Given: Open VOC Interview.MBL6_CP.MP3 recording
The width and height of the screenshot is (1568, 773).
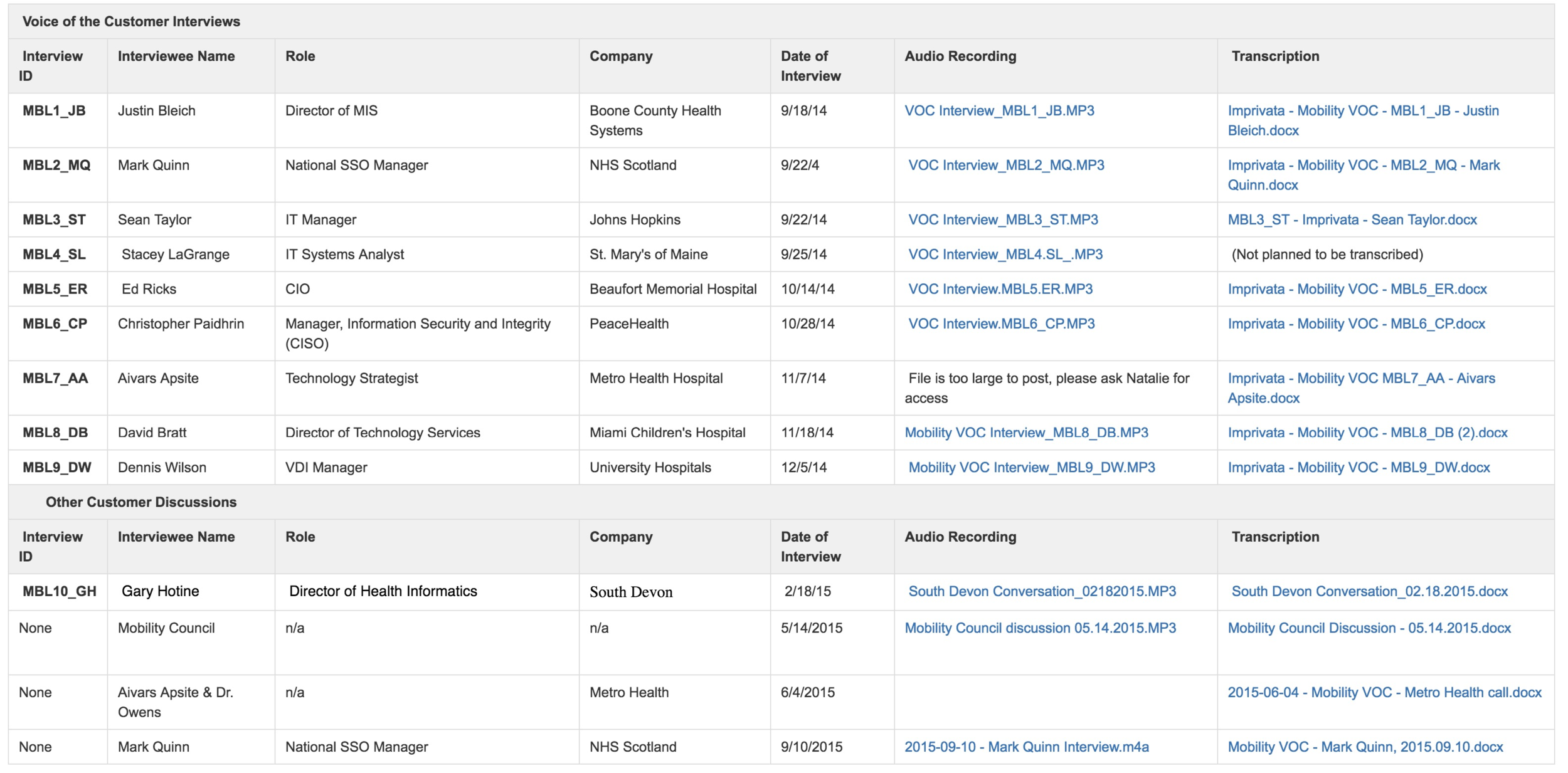Looking at the screenshot, I should click(x=1001, y=324).
